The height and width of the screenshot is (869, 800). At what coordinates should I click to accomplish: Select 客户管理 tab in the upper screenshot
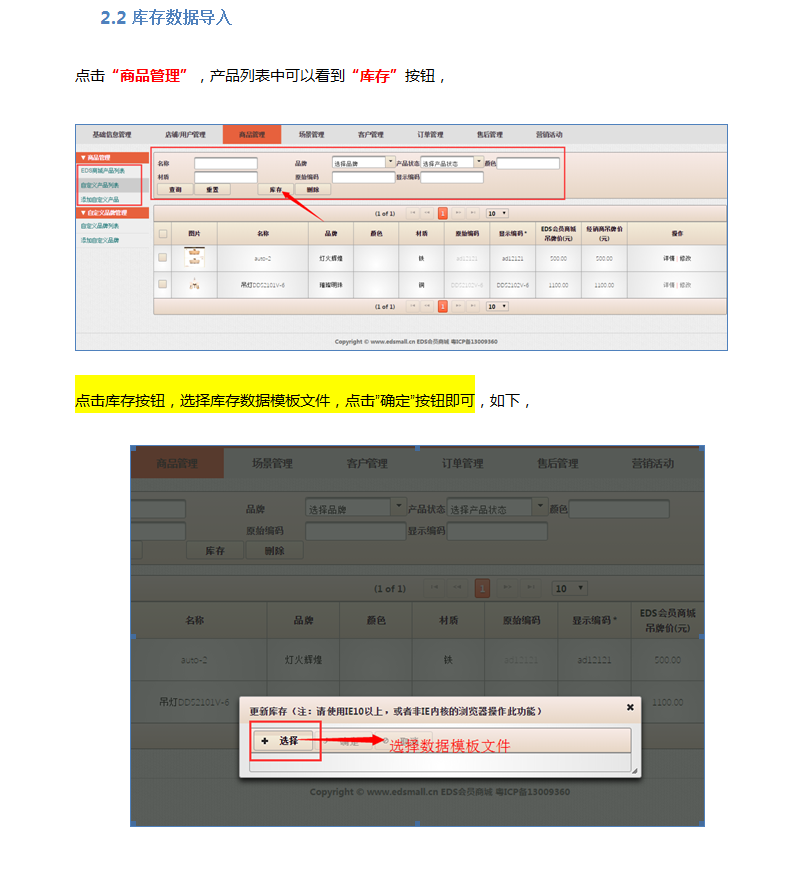pos(371,135)
